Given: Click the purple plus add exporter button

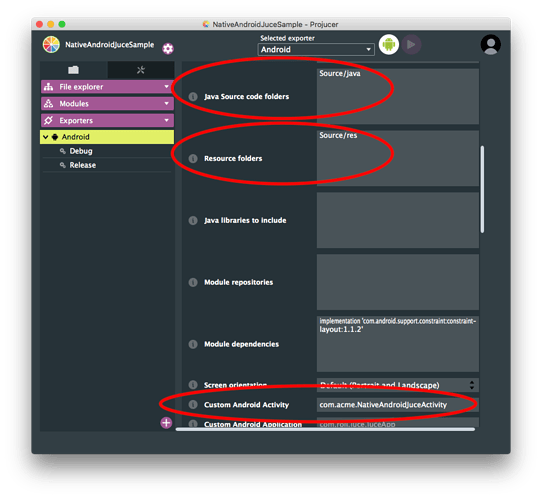Looking at the screenshot, I should (166, 422).
